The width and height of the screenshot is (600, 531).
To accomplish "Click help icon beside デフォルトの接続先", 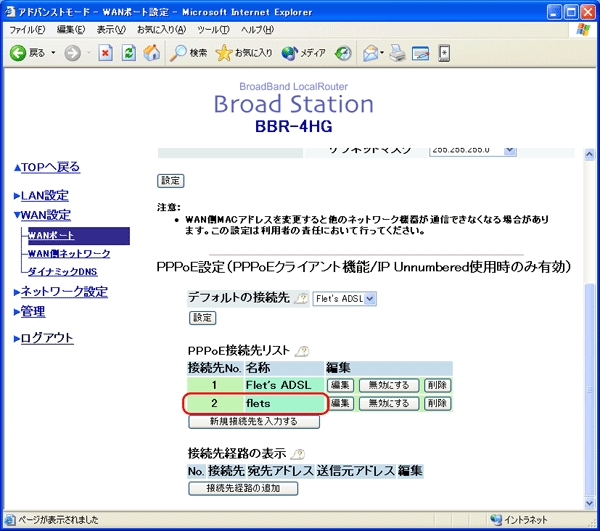I will pyautogui.click(x=302, y=298).
